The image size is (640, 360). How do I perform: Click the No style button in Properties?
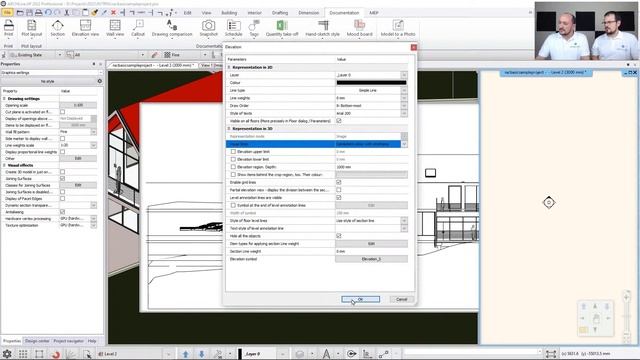coord(48,81)
